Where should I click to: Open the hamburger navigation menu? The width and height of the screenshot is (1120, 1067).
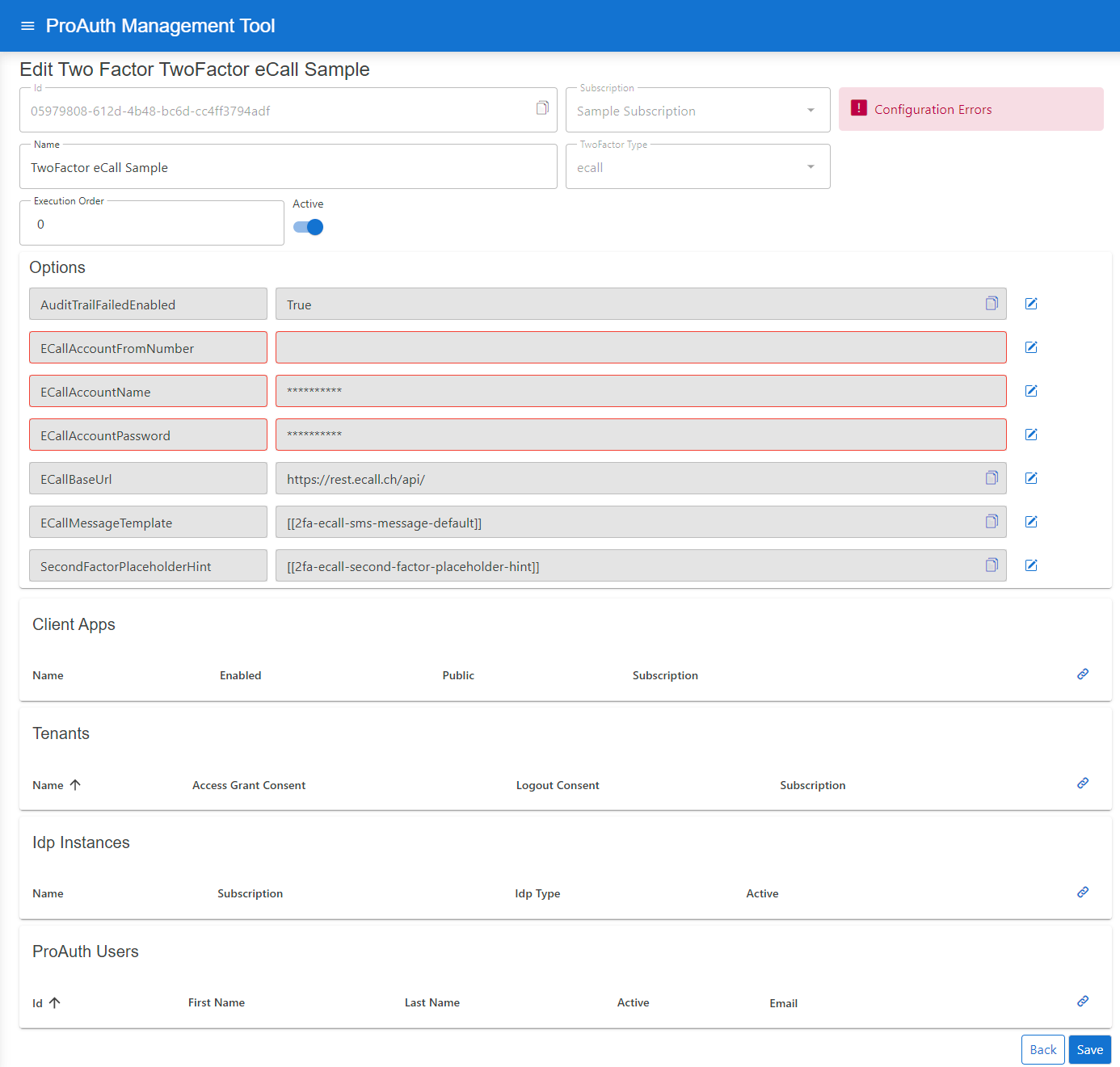pos(27,26)
